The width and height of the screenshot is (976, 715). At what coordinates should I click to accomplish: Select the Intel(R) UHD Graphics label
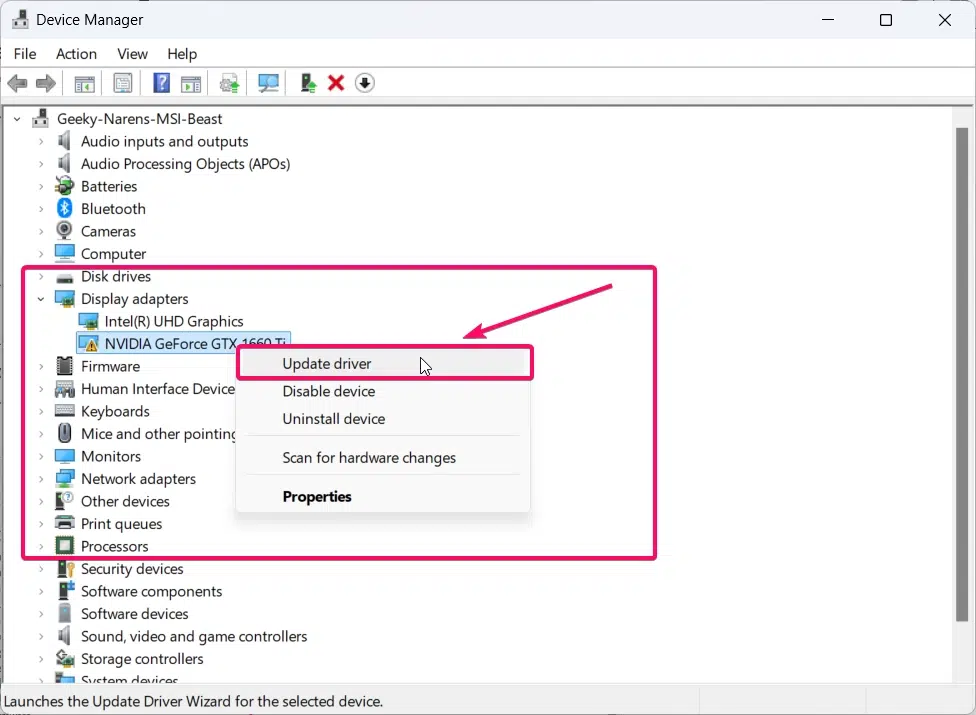click(x=174, y=321)
